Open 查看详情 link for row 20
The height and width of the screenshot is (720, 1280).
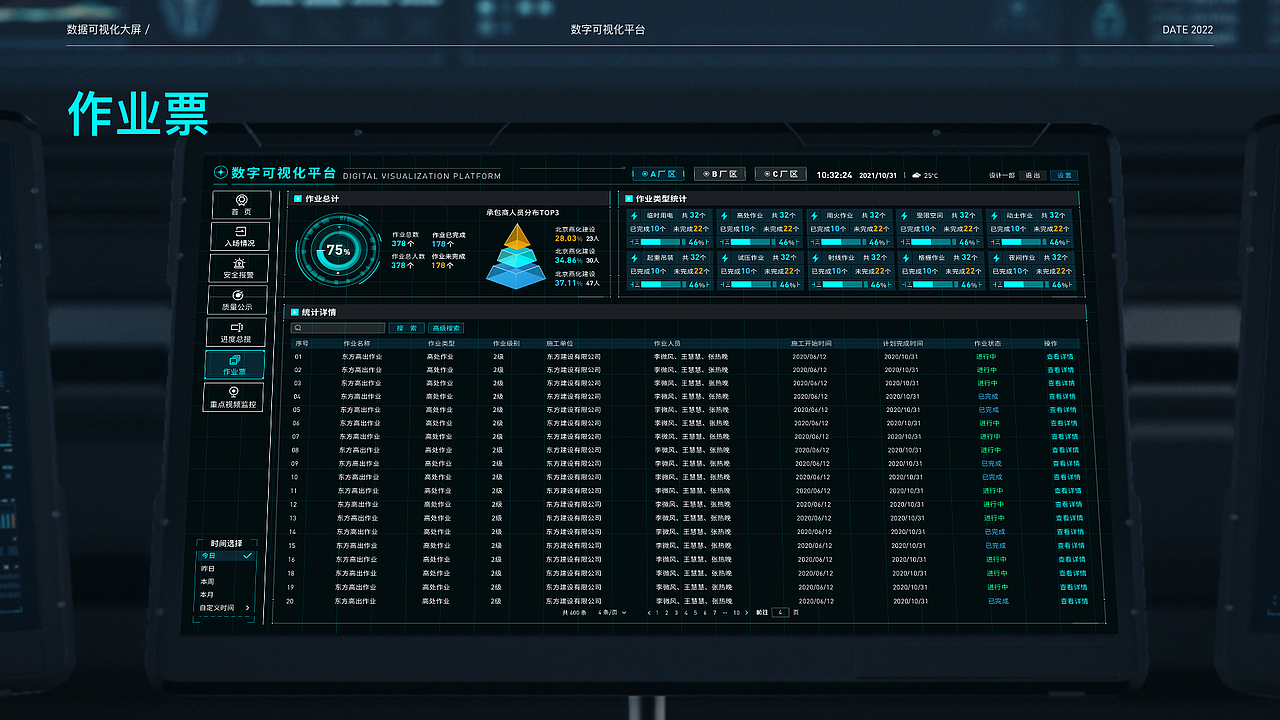point(1073,601)
